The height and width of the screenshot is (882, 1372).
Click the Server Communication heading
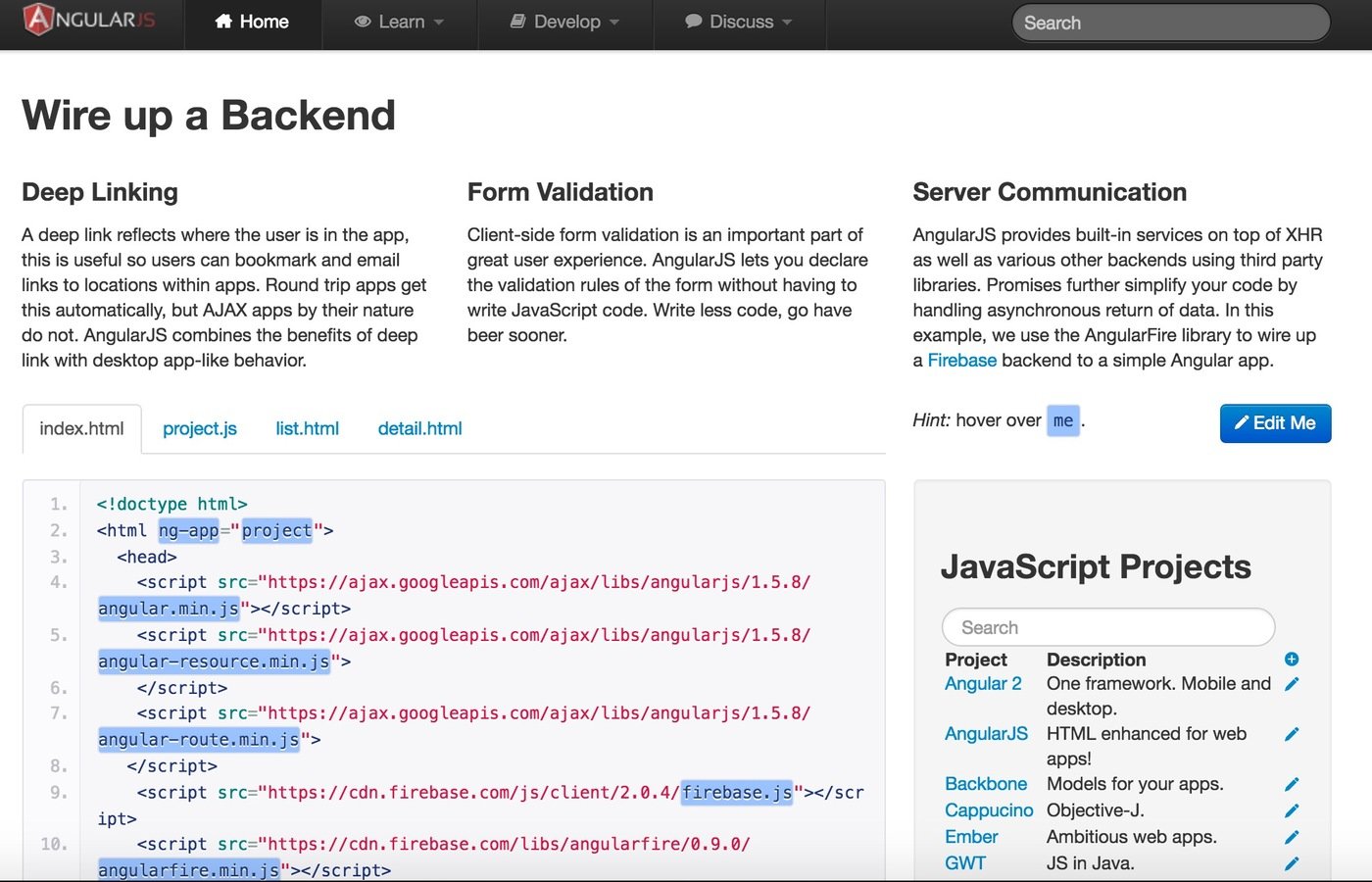pos(1050,192)
